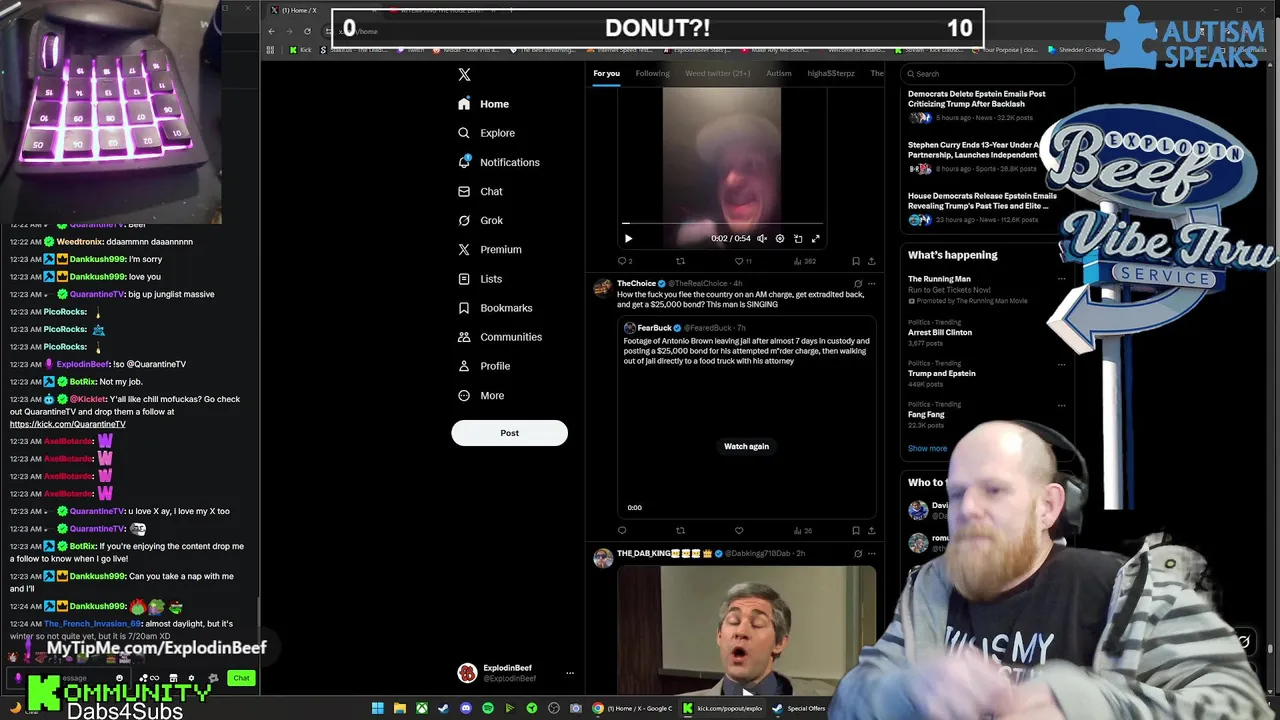Pop out the video picture-in-picture icon
The image size is (1280, 720).
point(798,239)
